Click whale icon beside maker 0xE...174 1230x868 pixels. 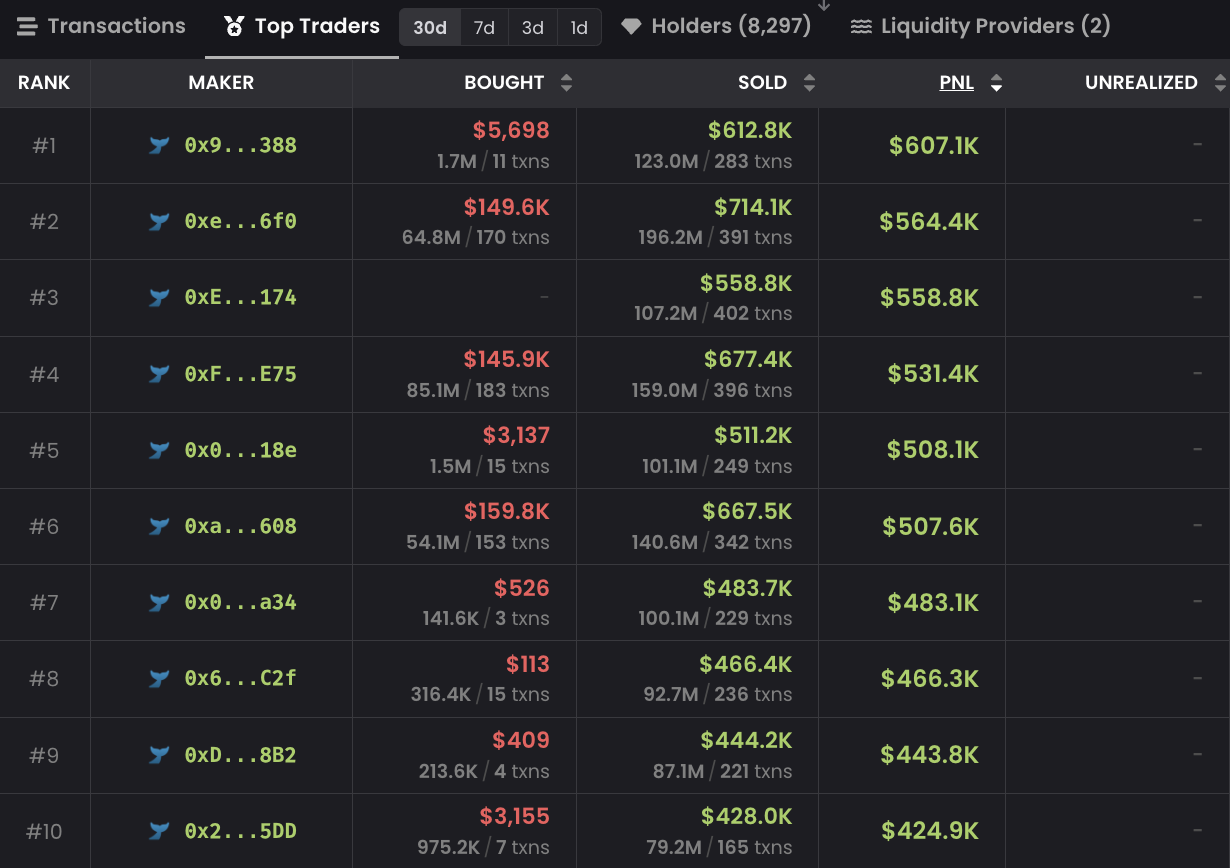coord(159,298)
